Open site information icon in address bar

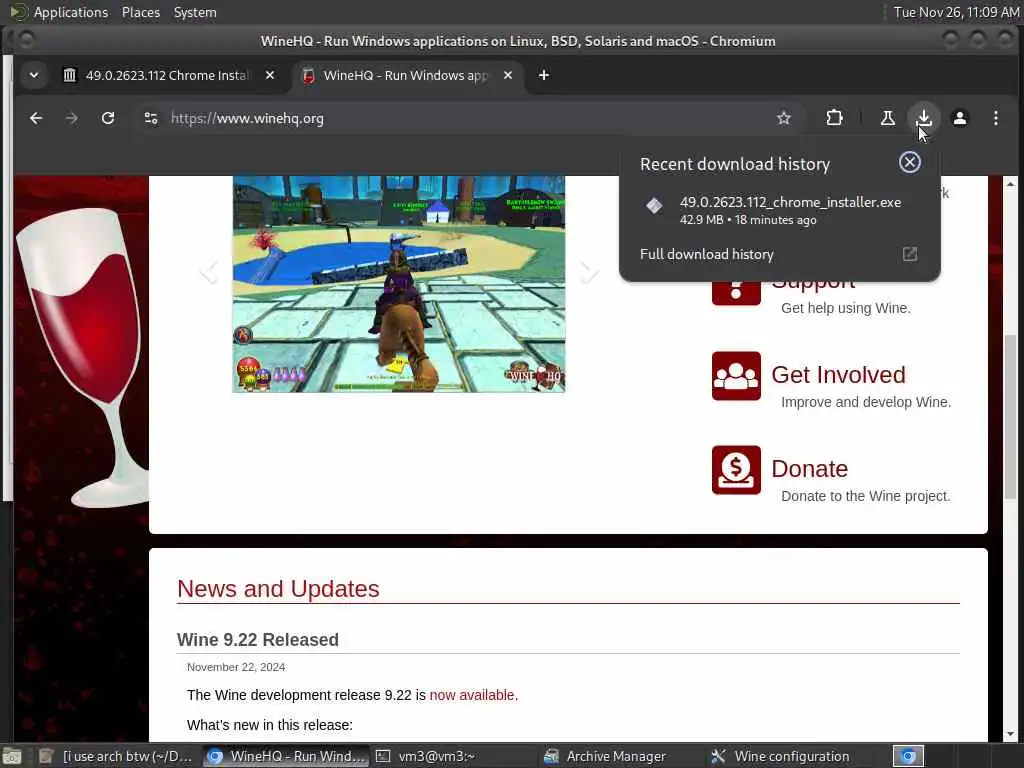pos(151,118)
